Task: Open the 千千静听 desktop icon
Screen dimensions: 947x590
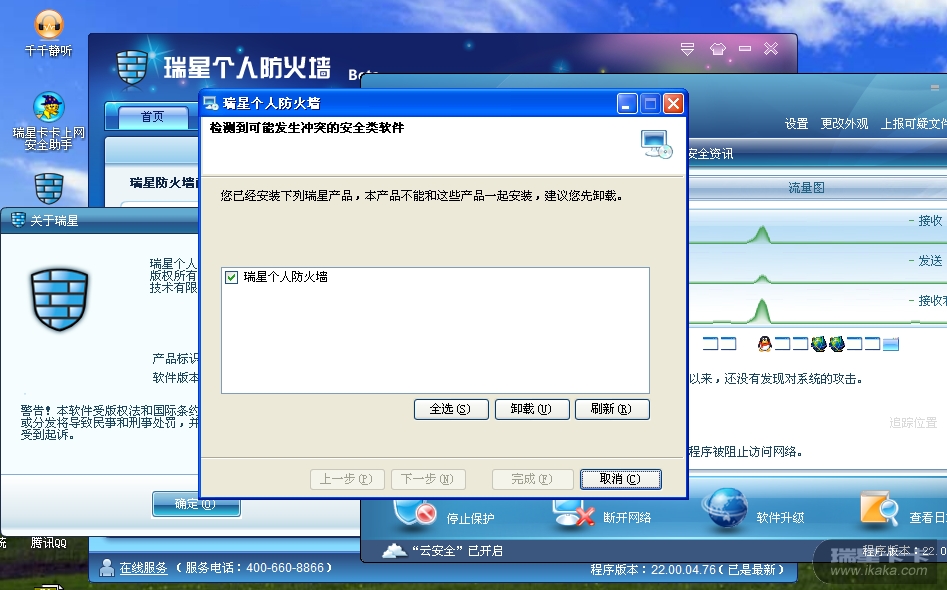Action: (49, 25)
